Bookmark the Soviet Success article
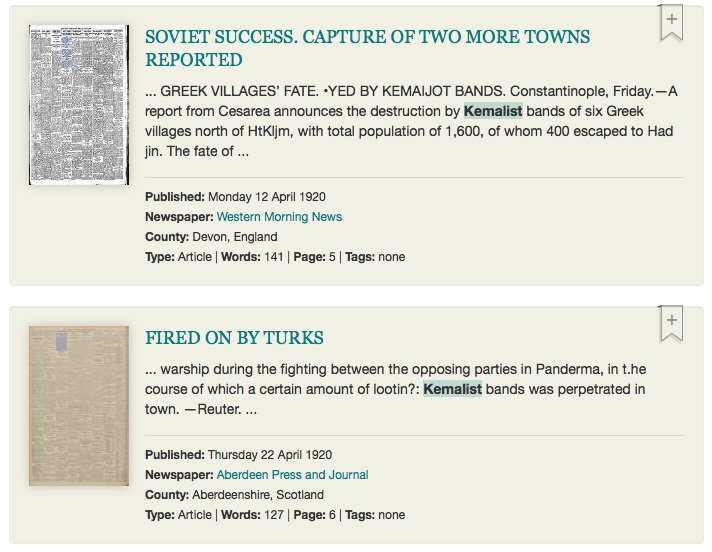Image resolution: width=712 pixels, height=552 pixels. point(672,22)
